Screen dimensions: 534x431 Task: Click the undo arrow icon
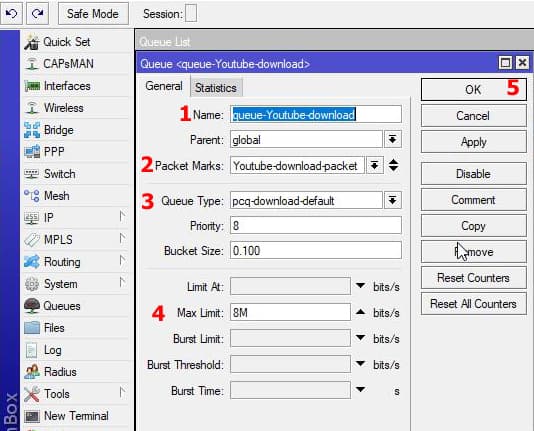(x=12, y=13)
